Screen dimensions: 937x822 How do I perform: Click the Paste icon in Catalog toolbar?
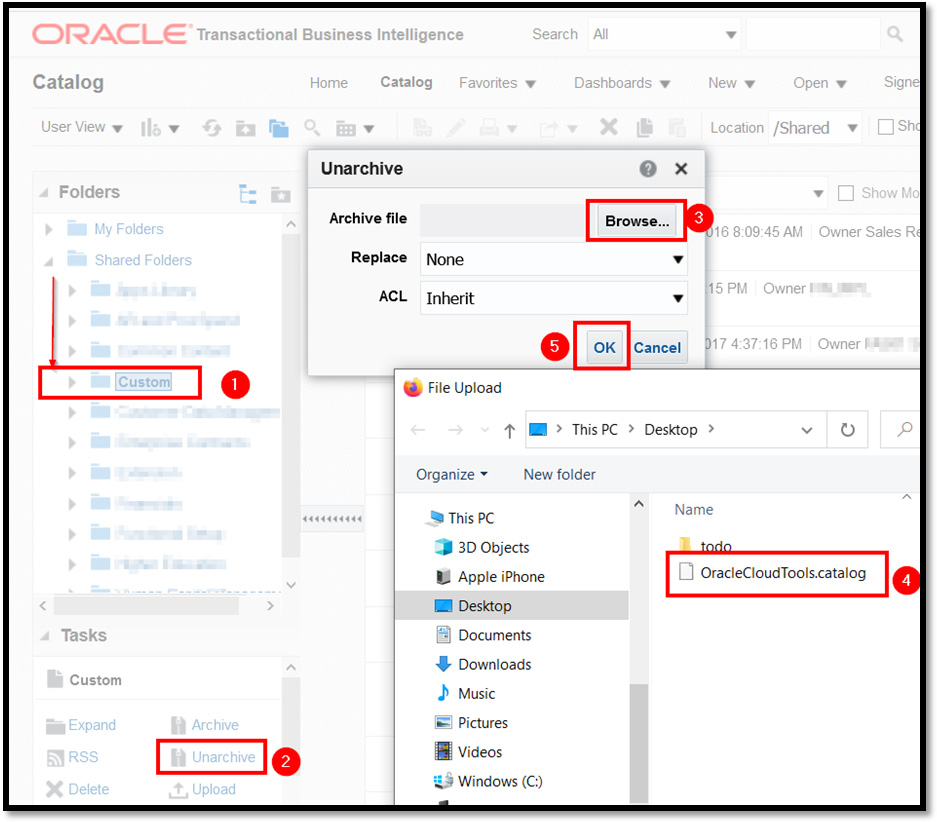point(676,127)
